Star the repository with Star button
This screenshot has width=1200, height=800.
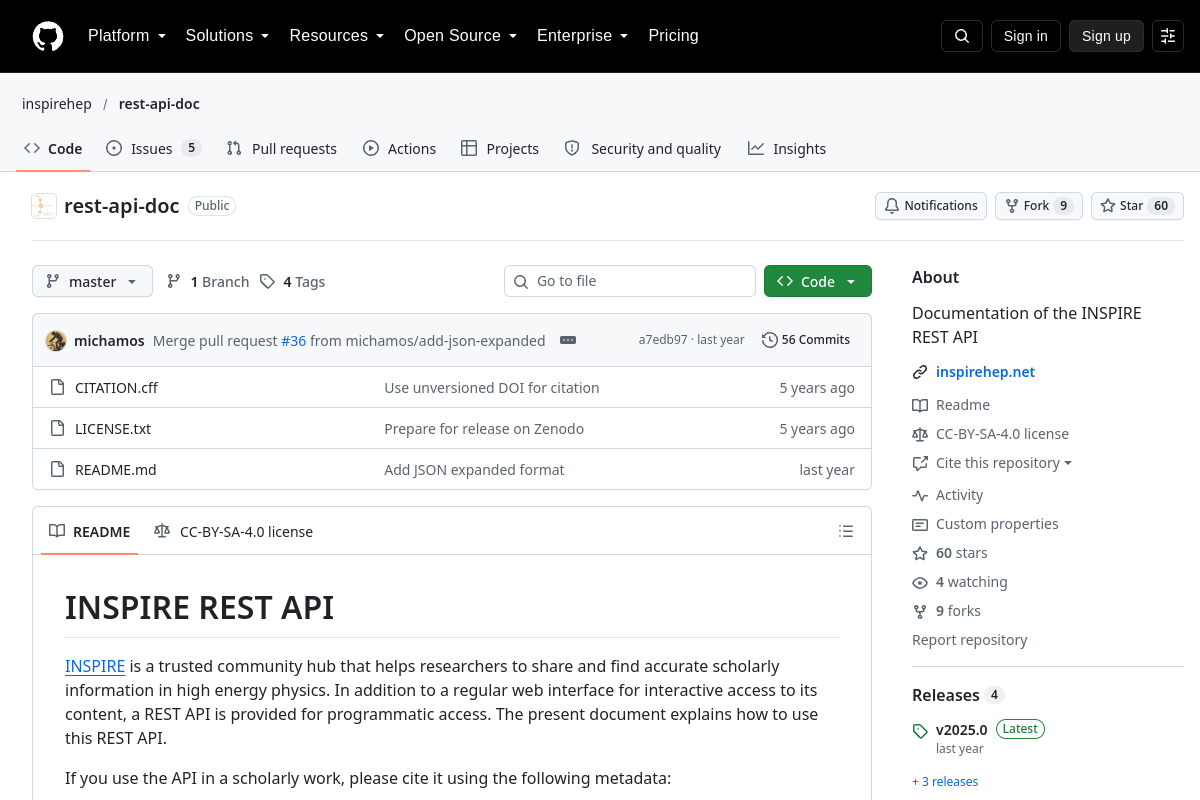point(1137,206)
